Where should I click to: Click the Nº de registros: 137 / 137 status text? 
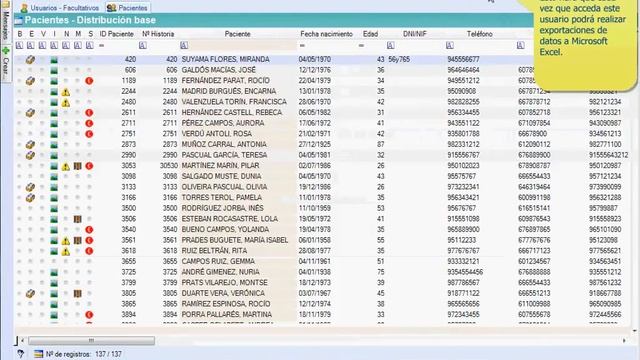click(x=84, y=354)
